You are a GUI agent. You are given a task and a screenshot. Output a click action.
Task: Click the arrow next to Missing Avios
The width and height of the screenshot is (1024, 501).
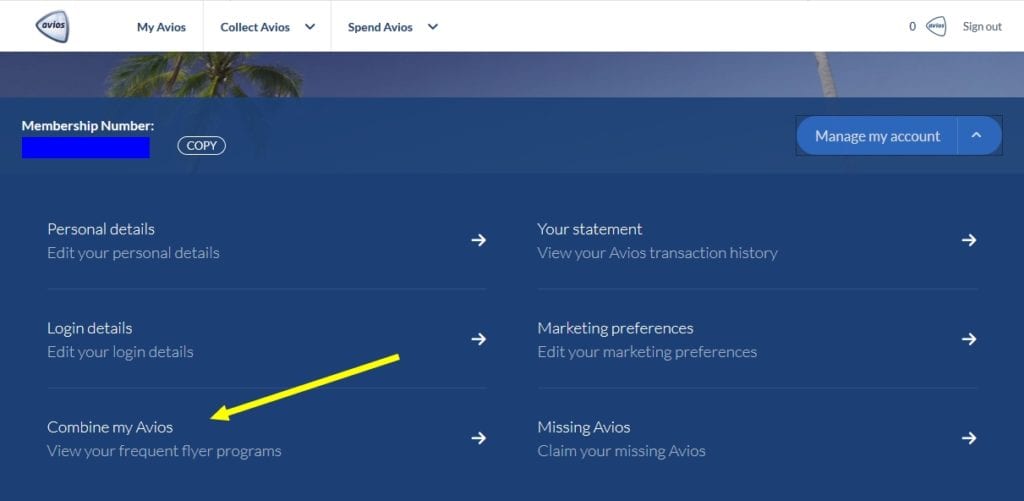(x=968, y=438)
